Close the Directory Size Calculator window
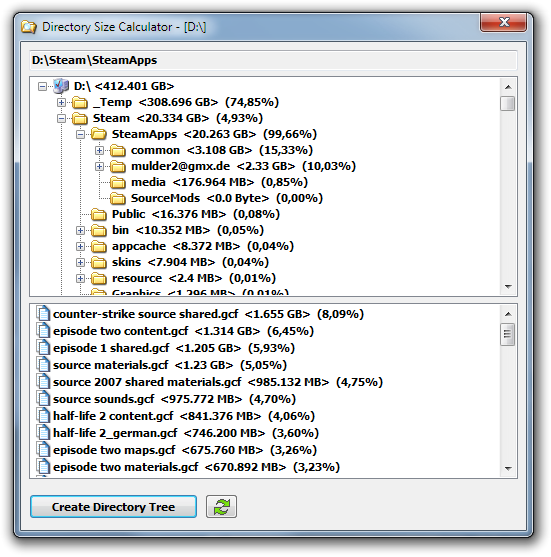The image size is (551, 557). [503, 22]
